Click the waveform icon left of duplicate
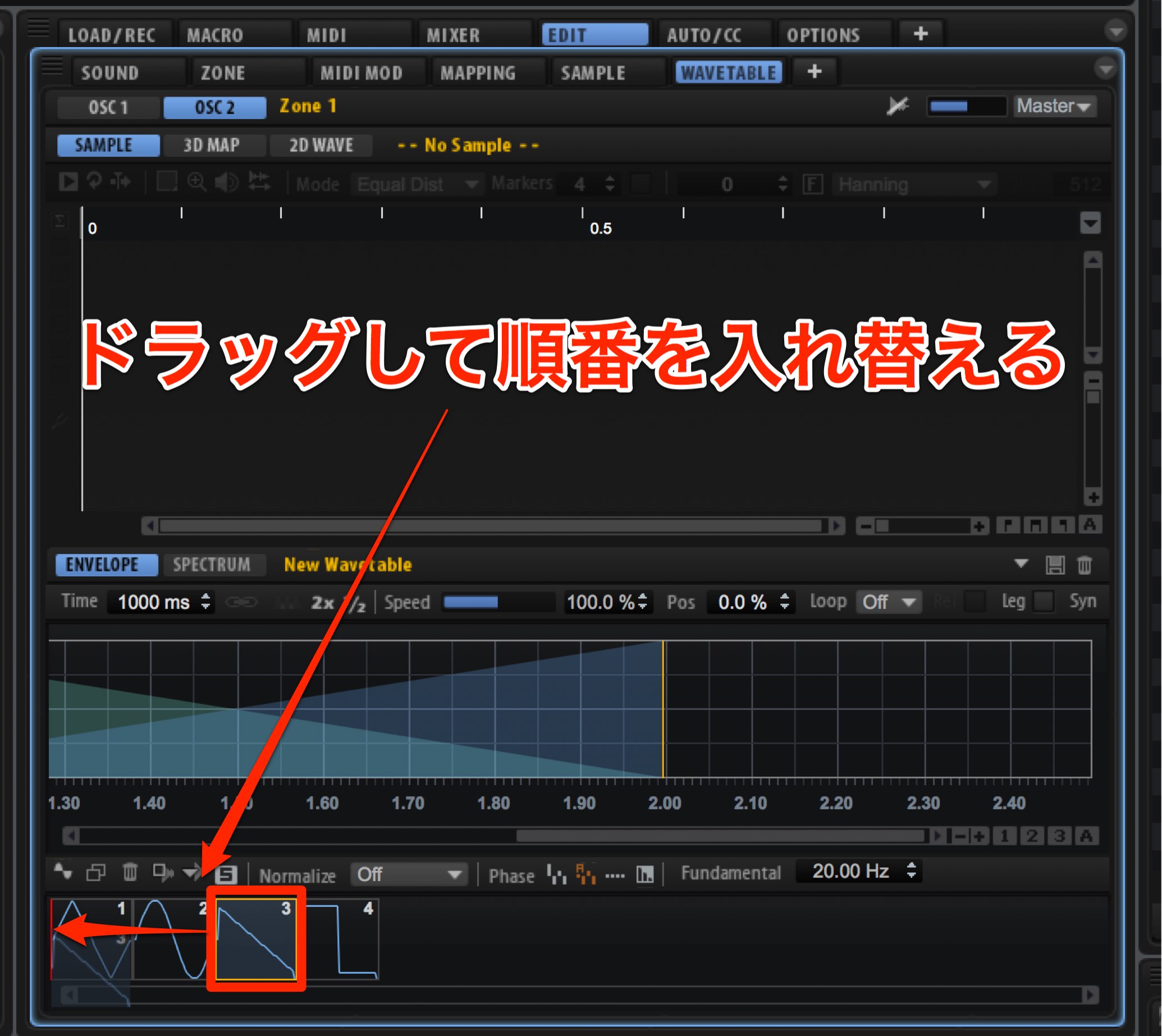The image size is (1162, 1036). (63, 872)
